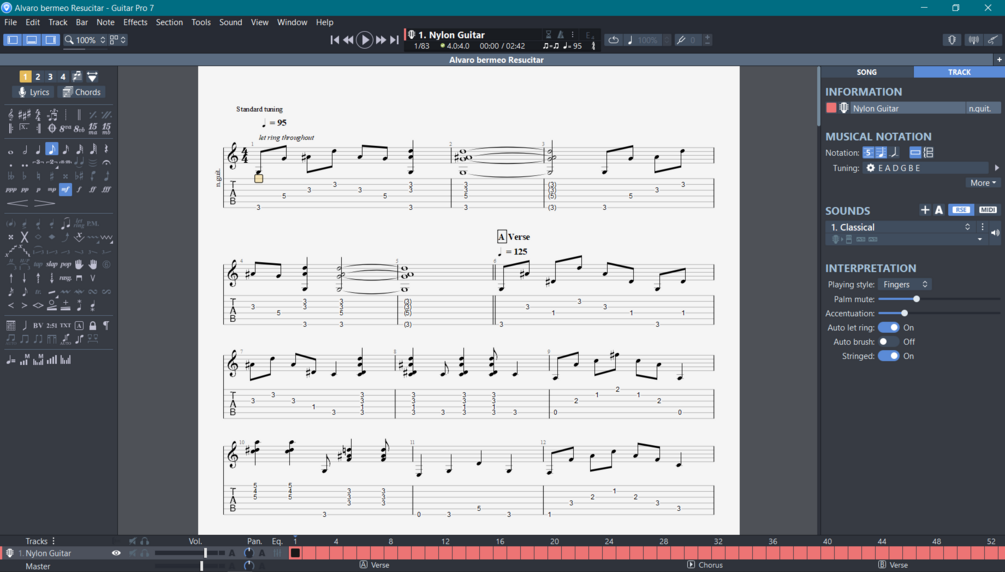Choose the ppp dynamic
1005x572 pixels.
click(11, 190)
